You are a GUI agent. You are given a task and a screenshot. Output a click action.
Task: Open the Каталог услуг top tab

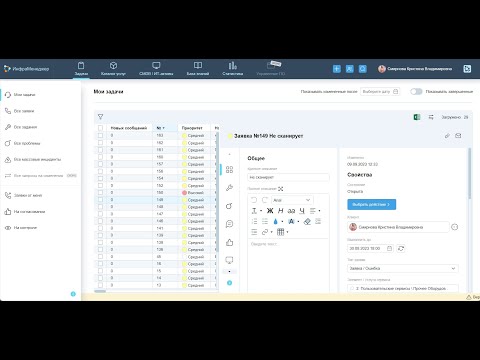113,69
